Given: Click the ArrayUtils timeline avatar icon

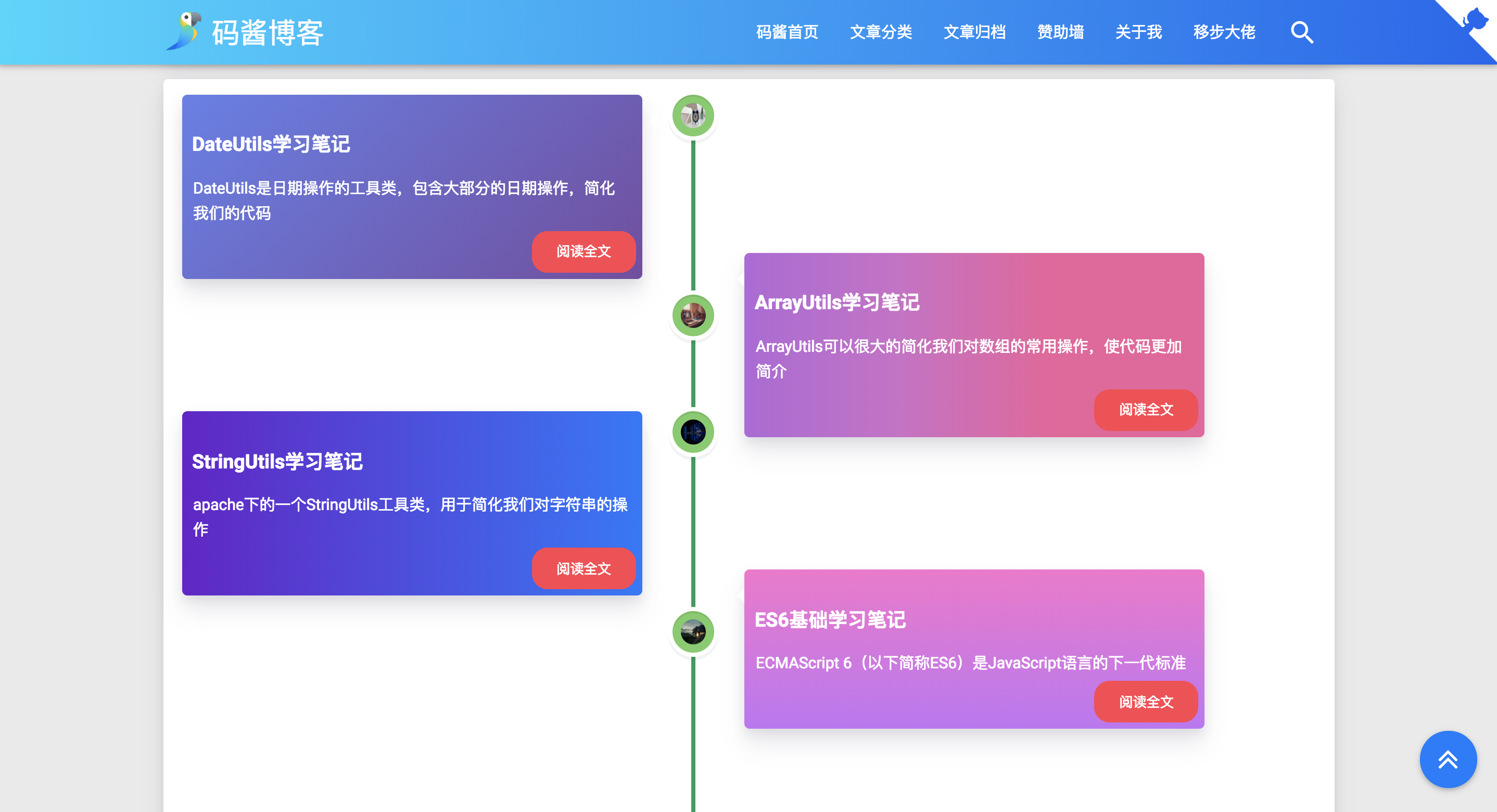Looking at the screenshot, I should [693, 315].
